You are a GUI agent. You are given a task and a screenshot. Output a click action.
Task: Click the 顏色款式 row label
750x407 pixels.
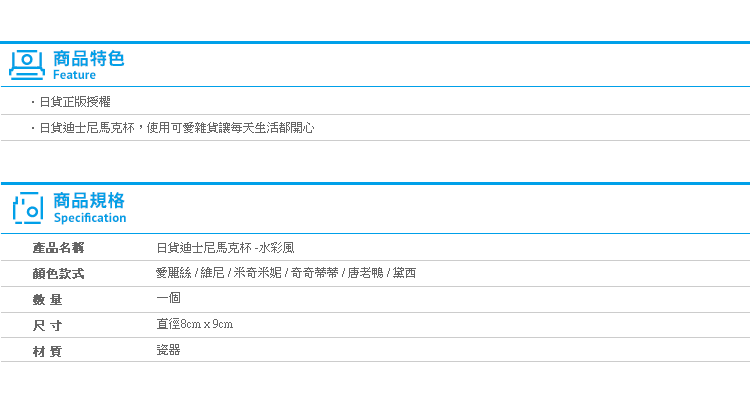[58, 274]
